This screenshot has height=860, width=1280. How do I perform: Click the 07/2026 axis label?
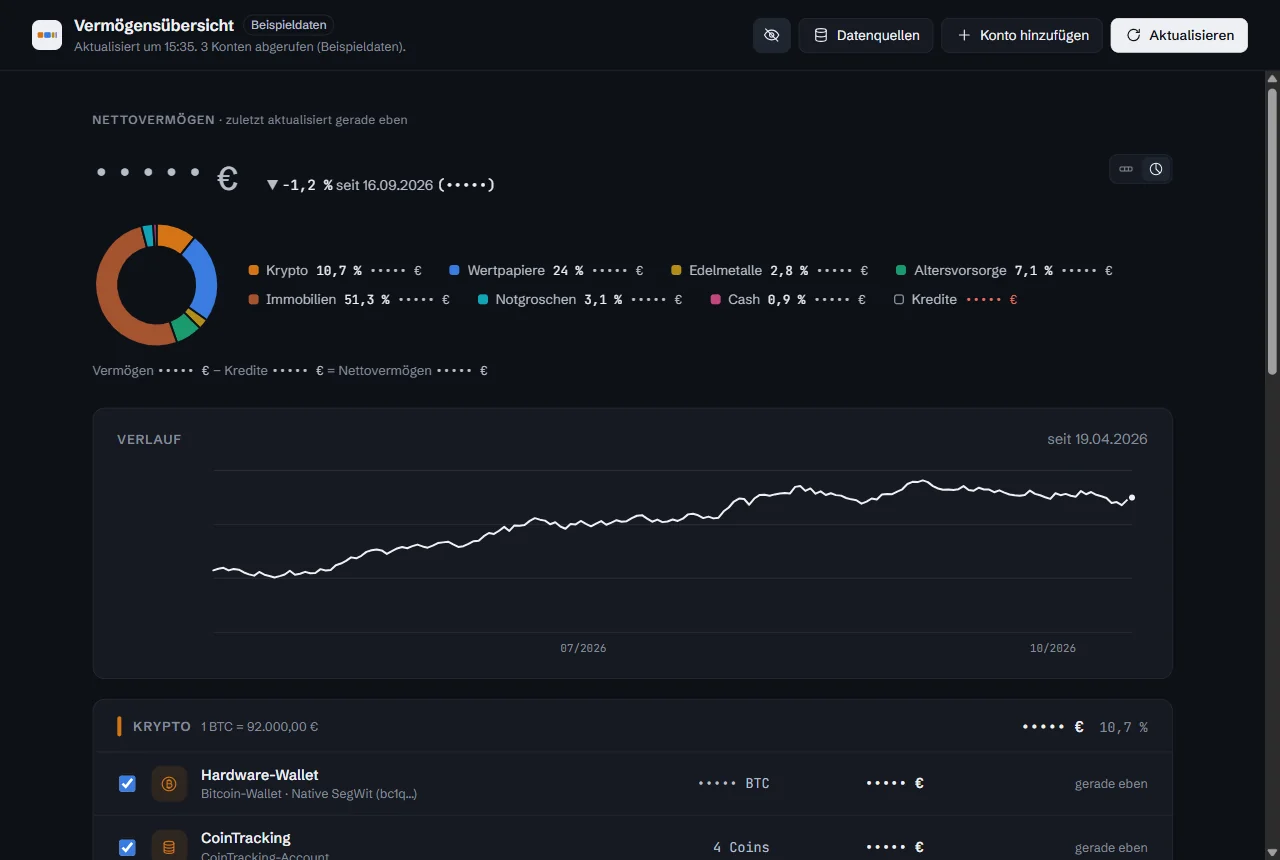[x=583, y=648]
